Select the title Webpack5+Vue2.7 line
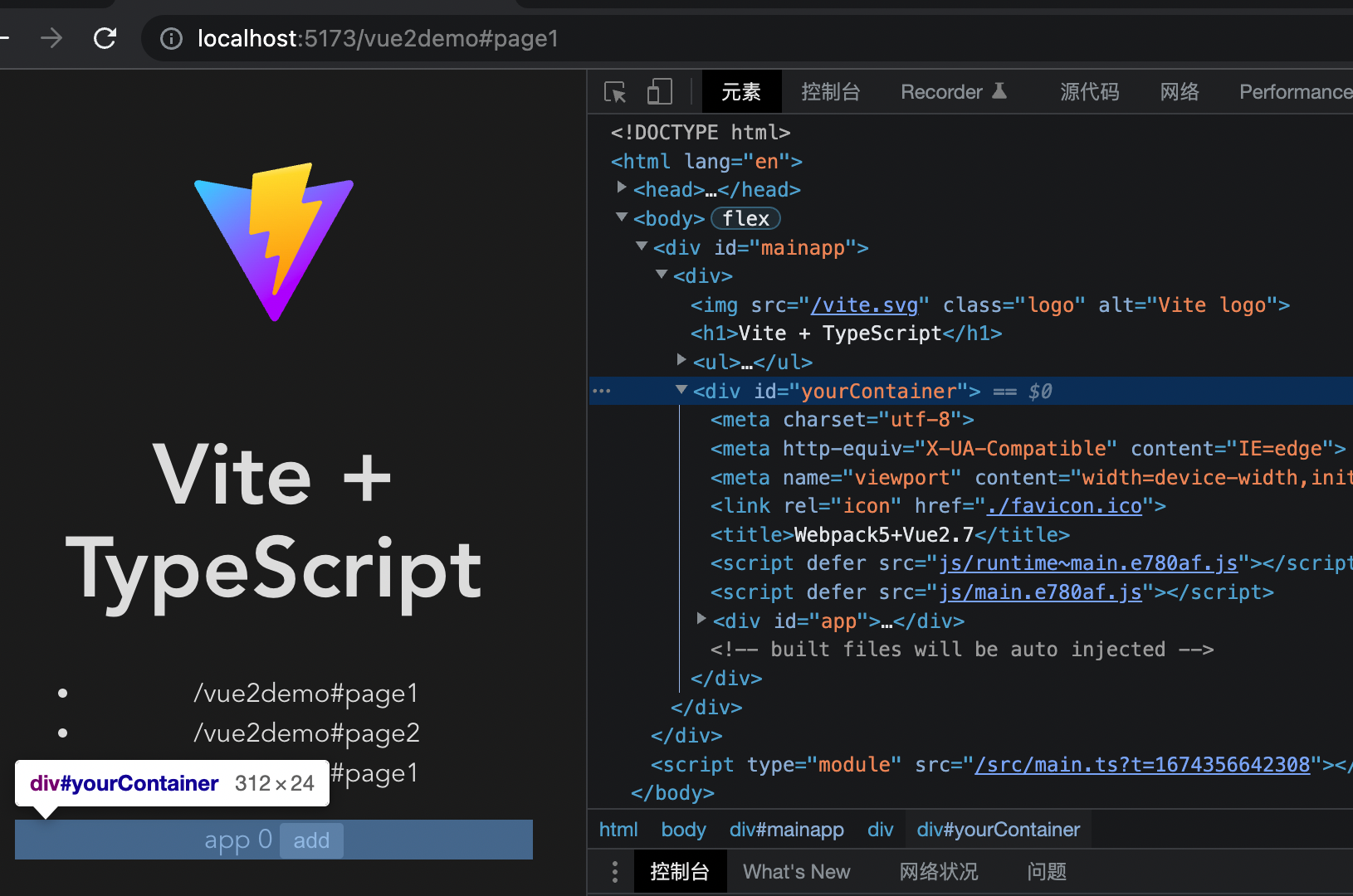 pyautogui.click(x=891, y=535)
